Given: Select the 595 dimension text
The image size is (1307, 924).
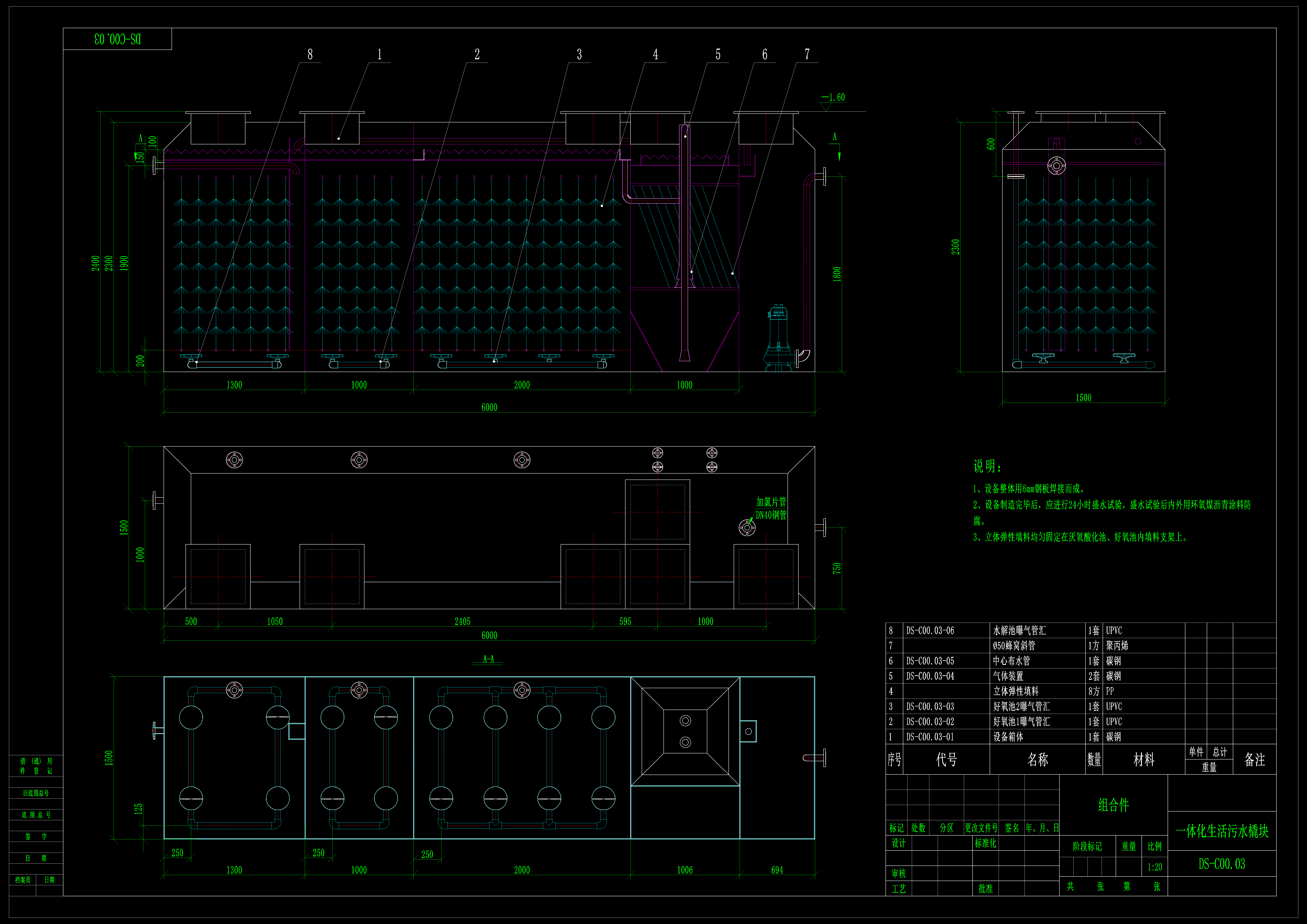Looking at the screenshot, I should tap(625, 621).
